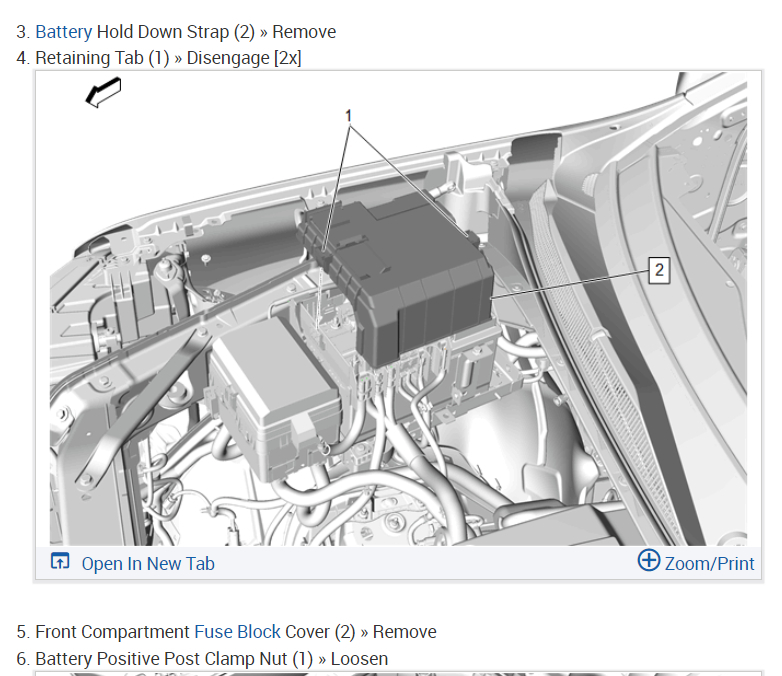Click the Battery Positive Post Clamp Nut step
The image size is (782, 676).
(202, 659)
